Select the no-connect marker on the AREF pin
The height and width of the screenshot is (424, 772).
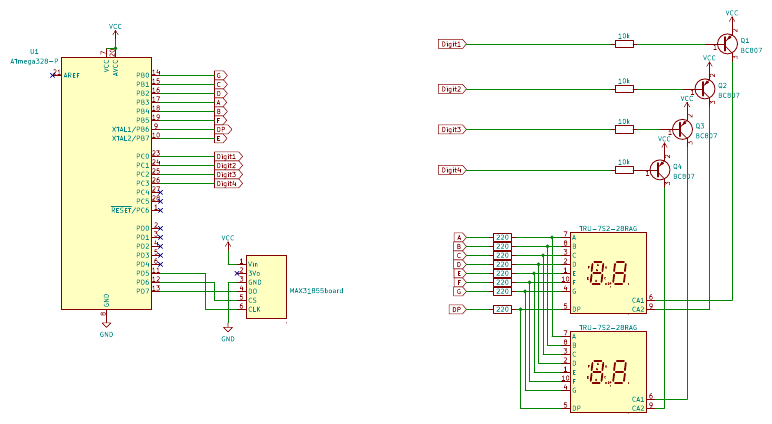(x=53, y=75)
